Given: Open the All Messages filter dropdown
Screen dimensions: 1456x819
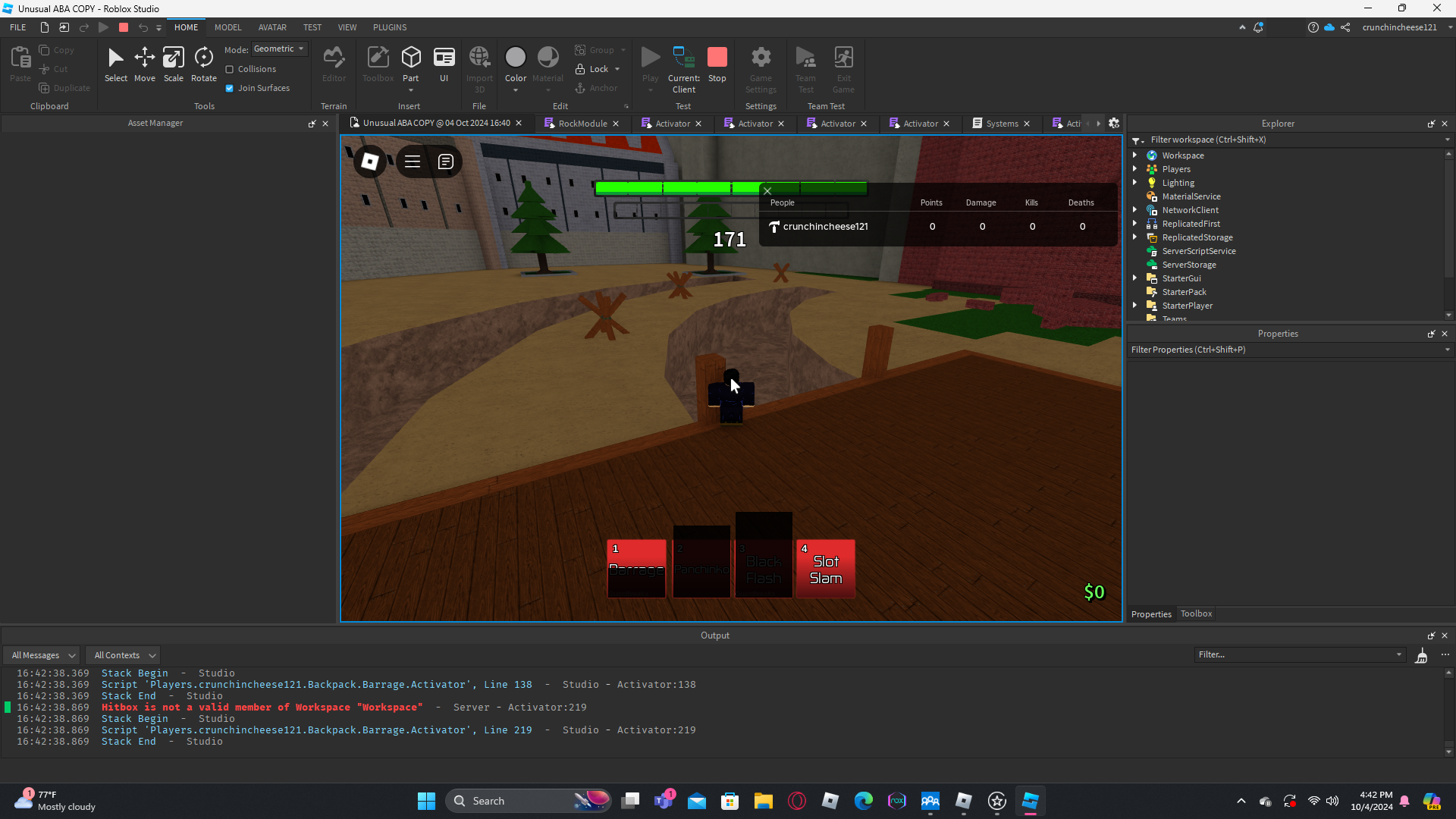Looking at the screenshot, I should click(43, 655).
